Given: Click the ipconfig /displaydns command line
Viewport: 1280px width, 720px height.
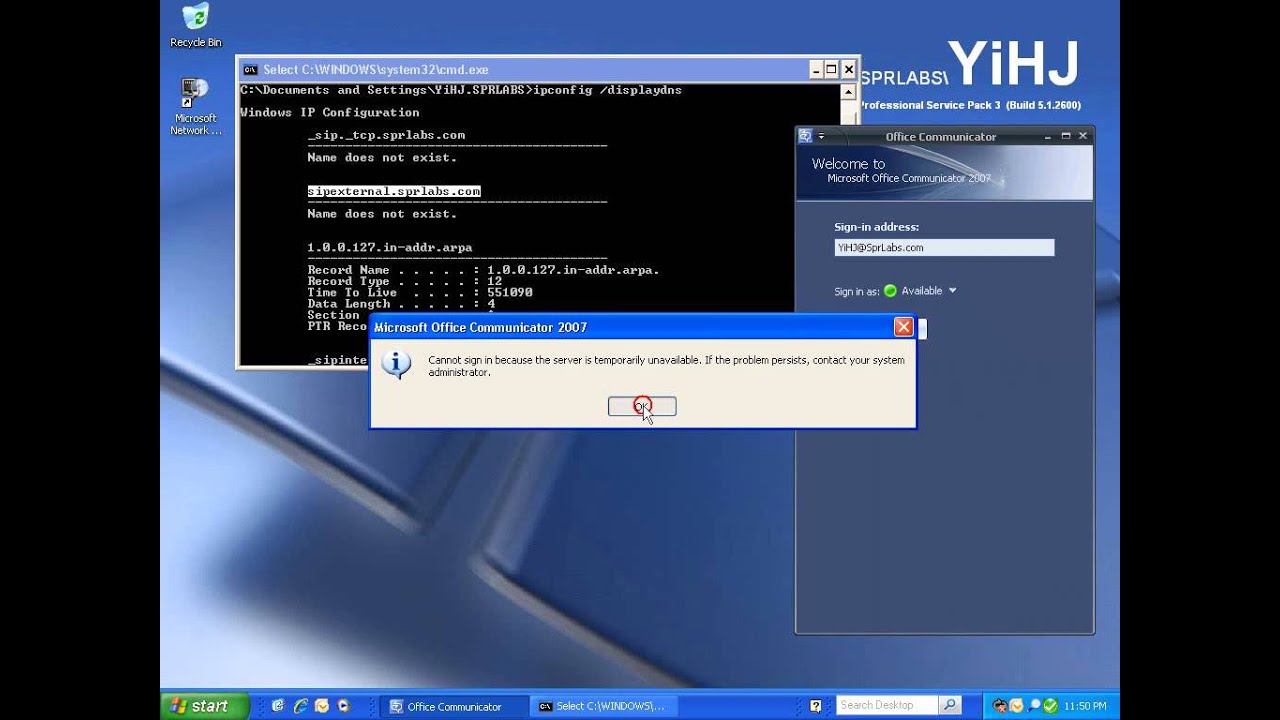Looking at the screenshot, I should click(461, 90).
